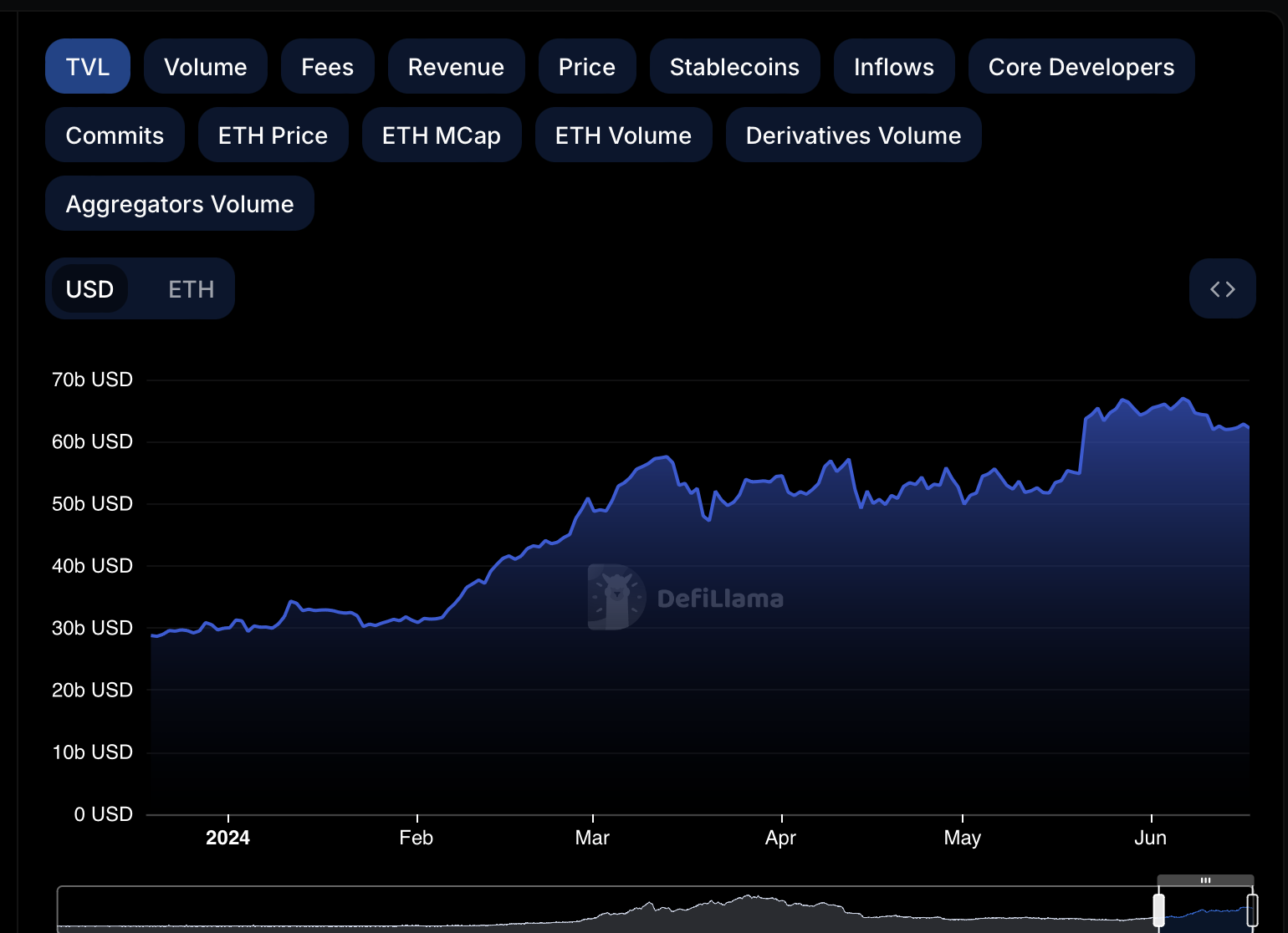The width and height of the screenshot is (1288, 933).
Task: Toggle the Inflows metric chip
Action: point(894,66)
